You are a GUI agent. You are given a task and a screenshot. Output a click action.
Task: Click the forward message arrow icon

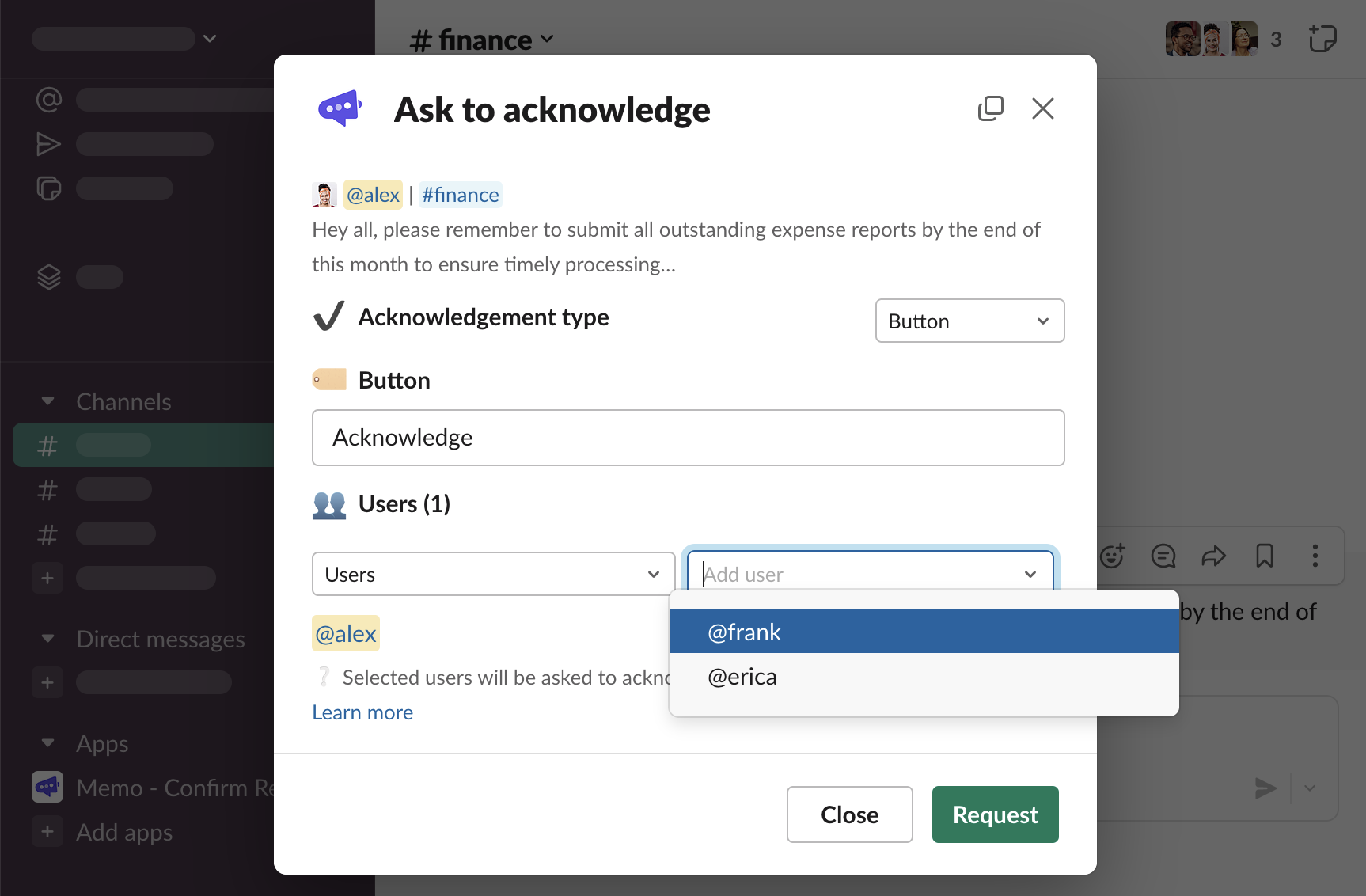click(x=1213, y=556)
